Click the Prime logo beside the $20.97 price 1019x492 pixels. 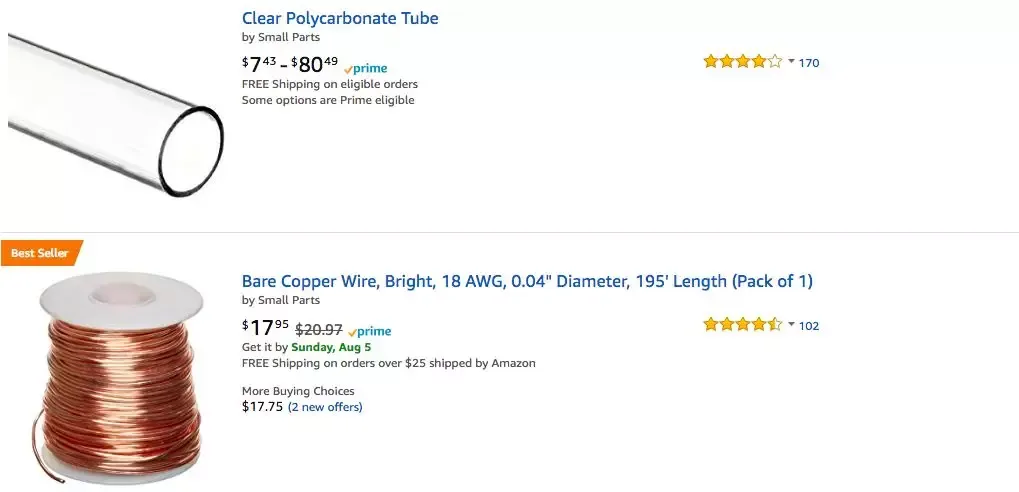click(369, 332)
